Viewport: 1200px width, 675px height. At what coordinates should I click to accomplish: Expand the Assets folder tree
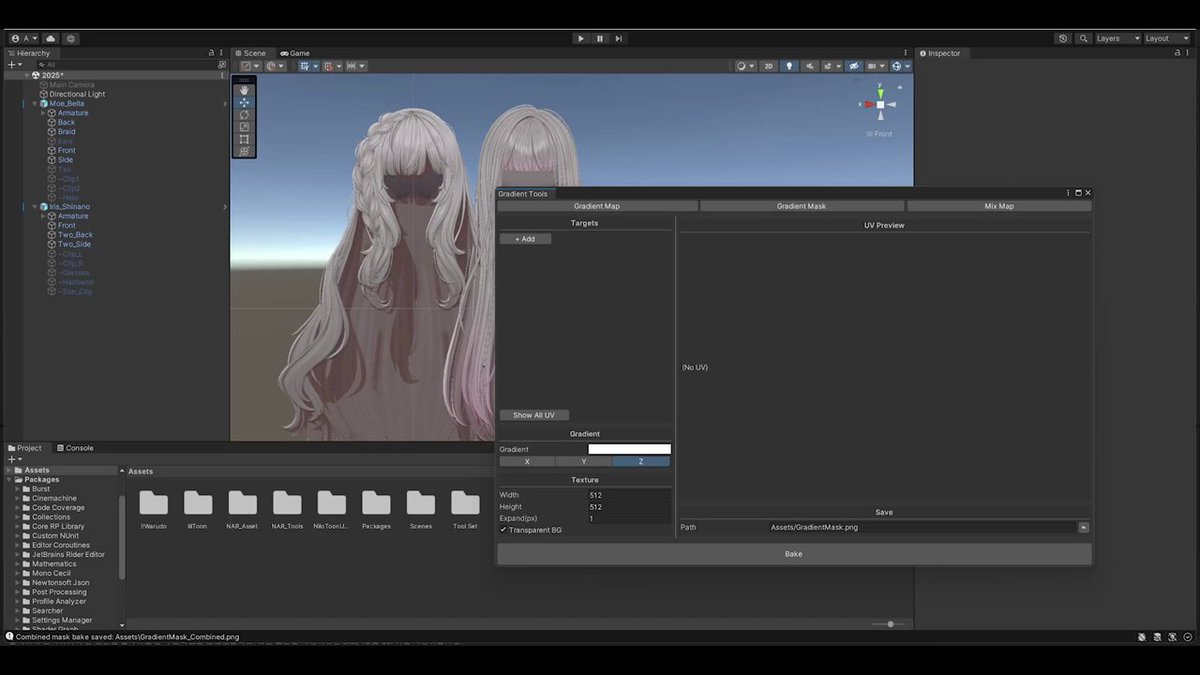(x=10, y=470)
